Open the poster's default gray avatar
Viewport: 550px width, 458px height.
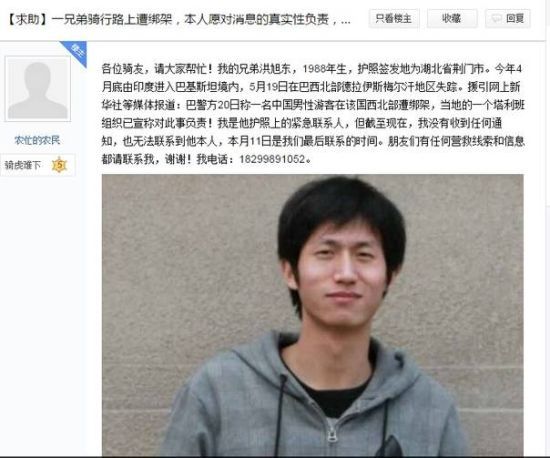click(x=38, y=89)
